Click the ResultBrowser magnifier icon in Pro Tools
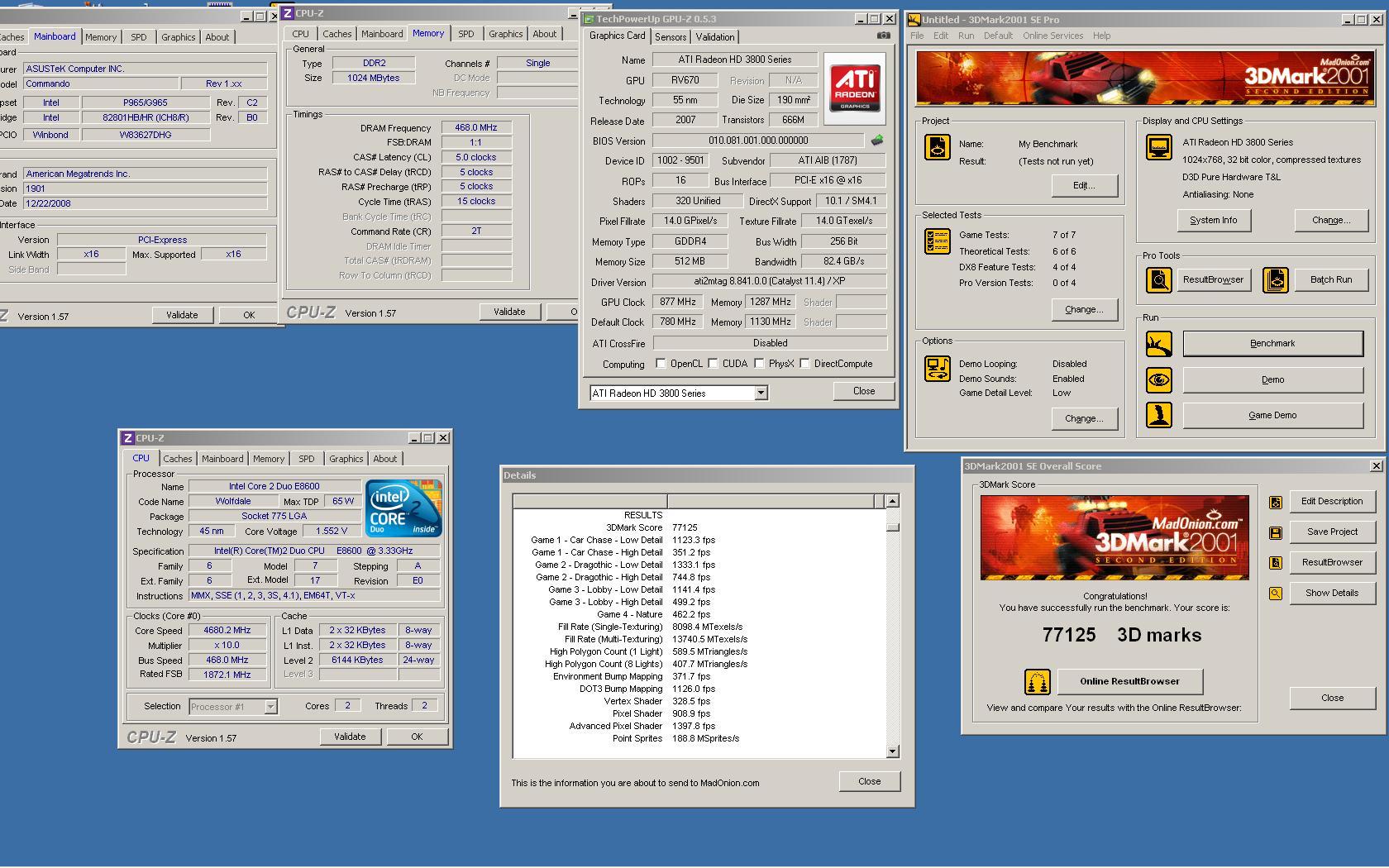 (1159, 280)
